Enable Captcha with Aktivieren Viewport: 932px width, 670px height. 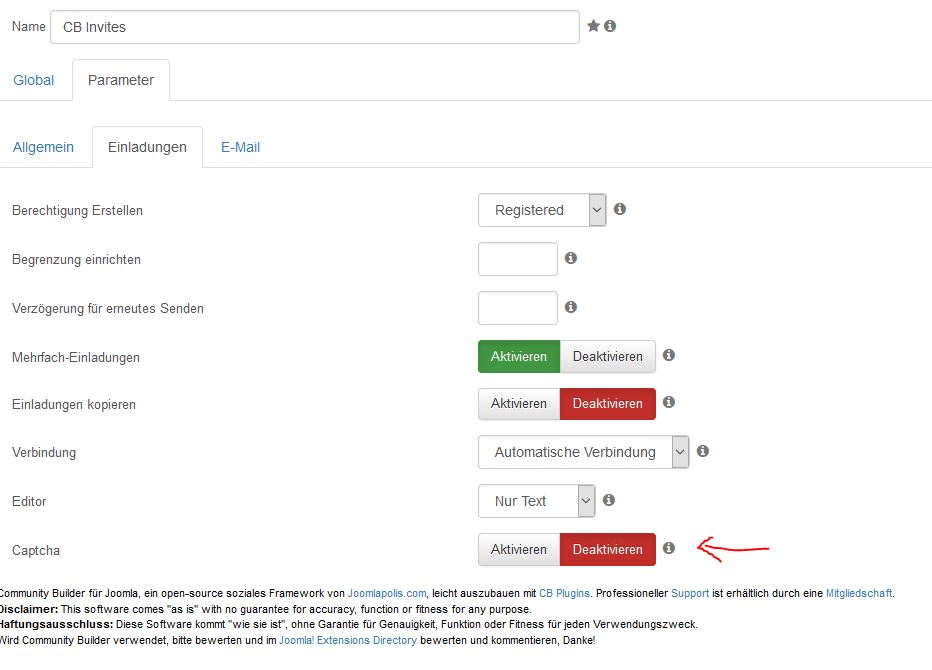pyautogui.click(x=519, y=549)
